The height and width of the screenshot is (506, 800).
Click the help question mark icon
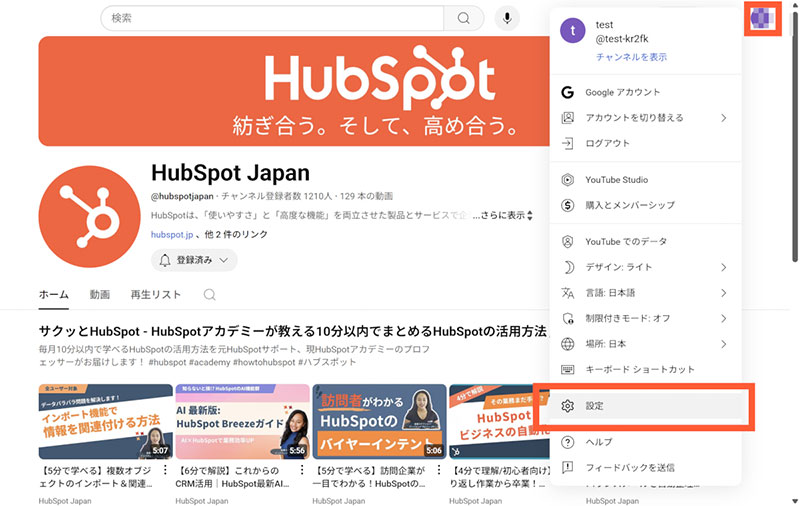pos(567,442)
